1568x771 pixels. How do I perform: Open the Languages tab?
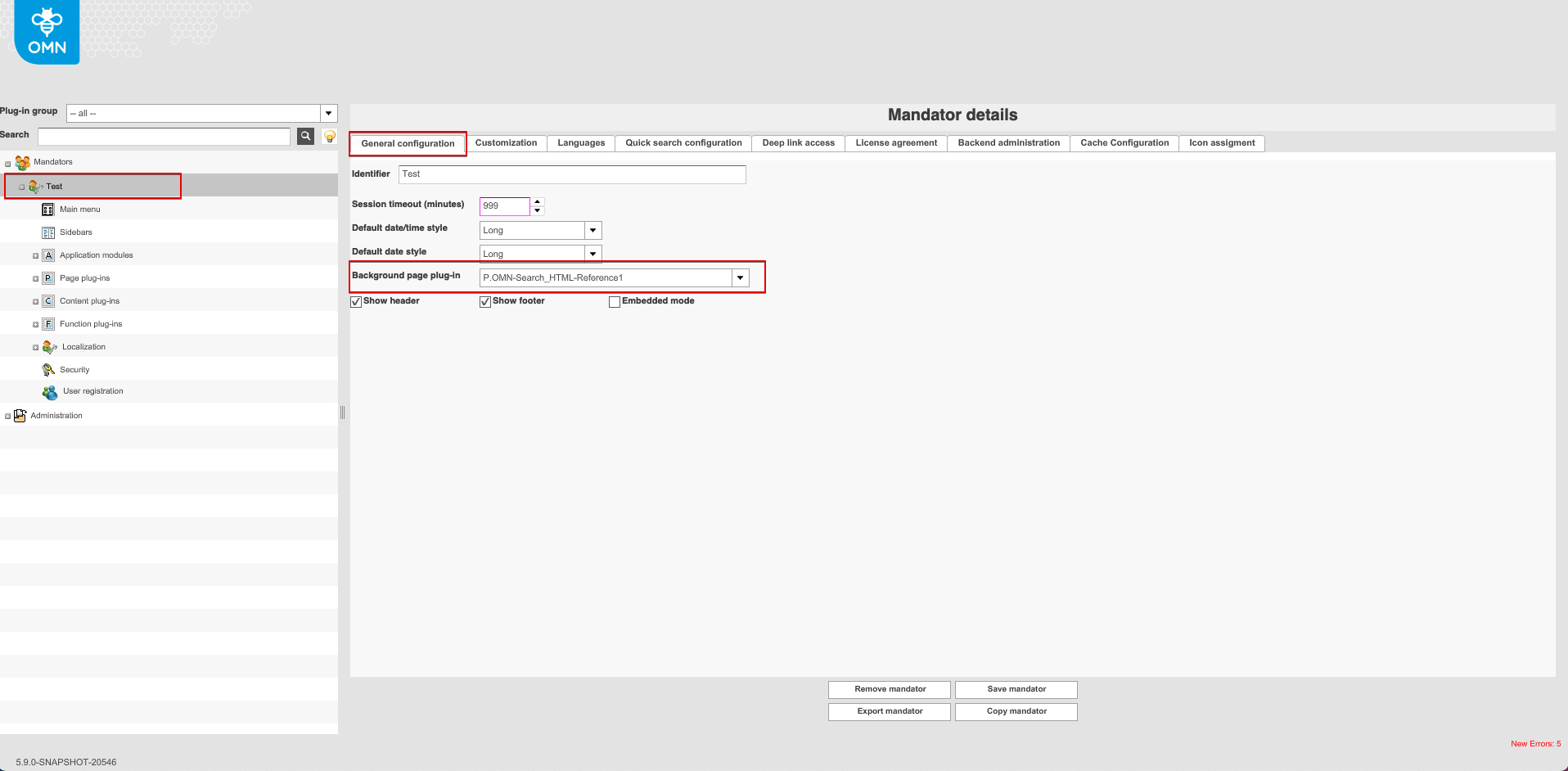581,143
